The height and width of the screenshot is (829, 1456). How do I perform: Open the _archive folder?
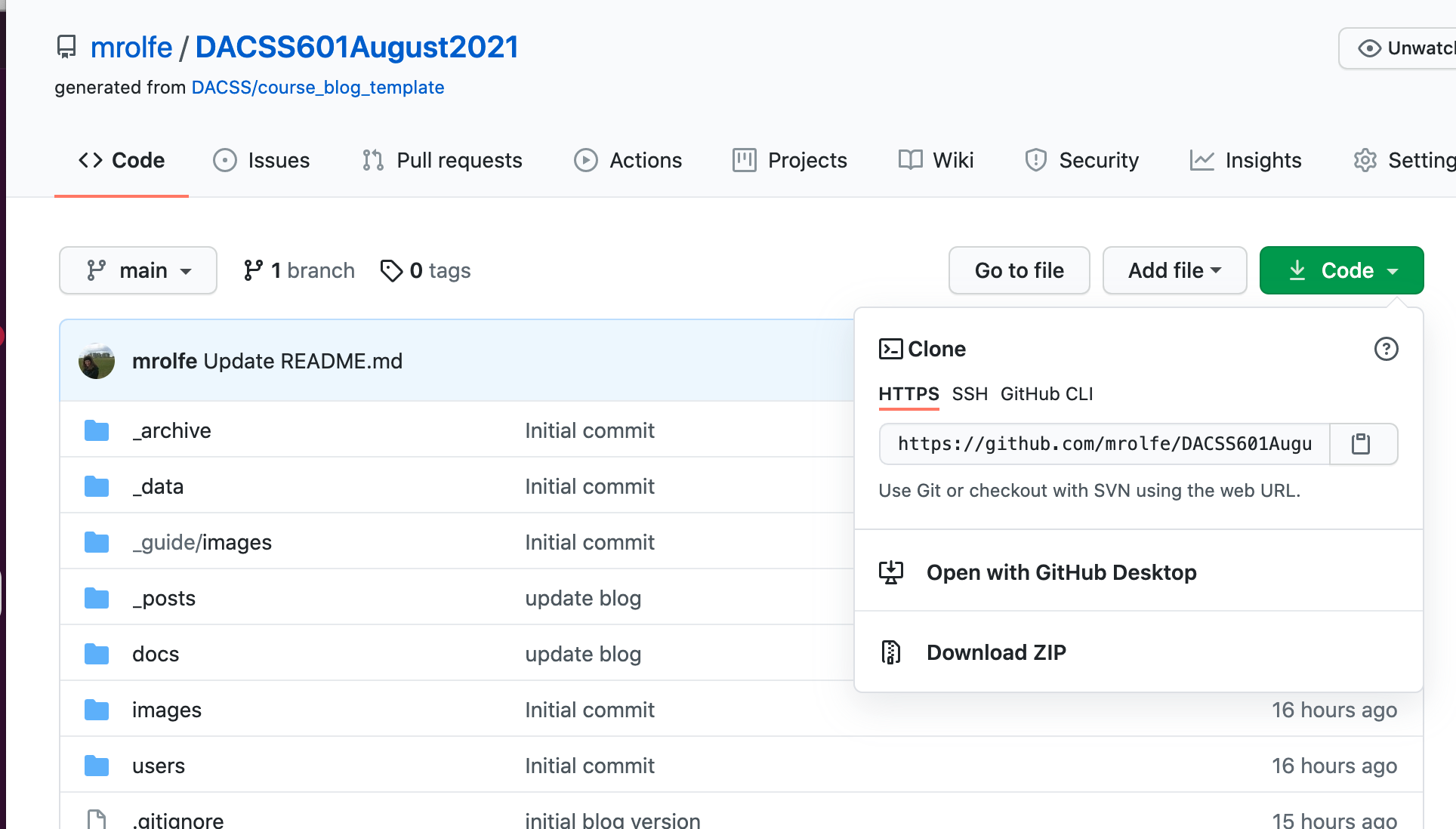172,430
